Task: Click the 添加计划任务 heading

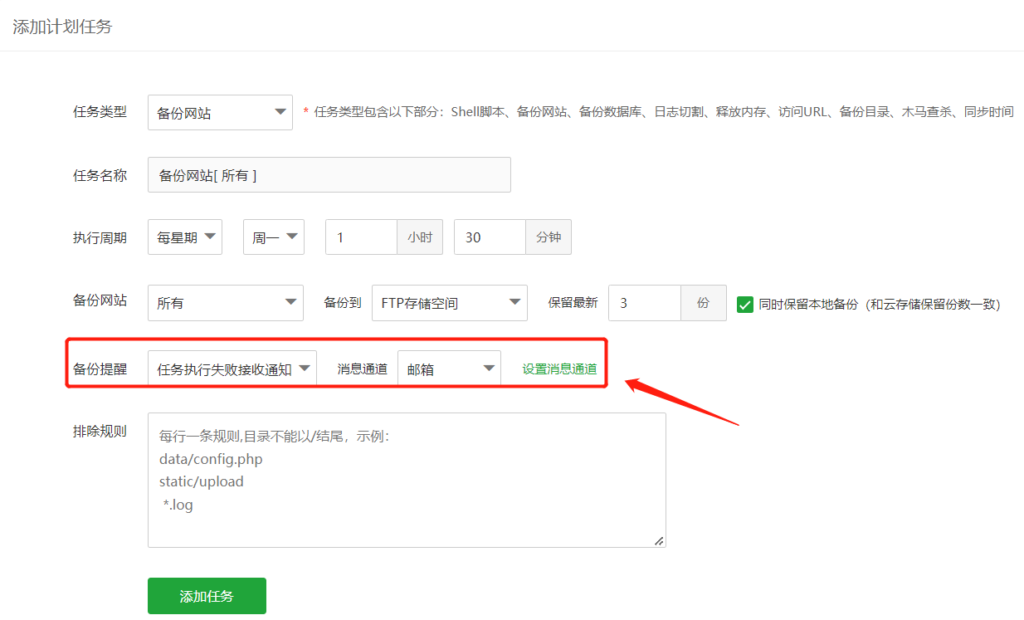Action: point(62,27)
